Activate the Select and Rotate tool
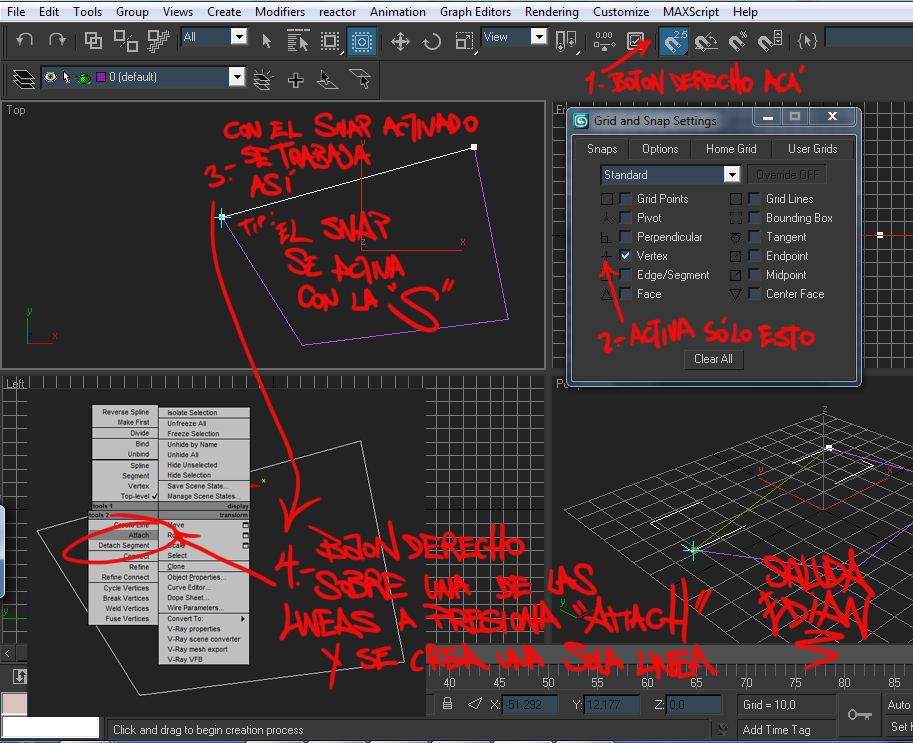Screen dimensions: 913x743 (432, 41)
